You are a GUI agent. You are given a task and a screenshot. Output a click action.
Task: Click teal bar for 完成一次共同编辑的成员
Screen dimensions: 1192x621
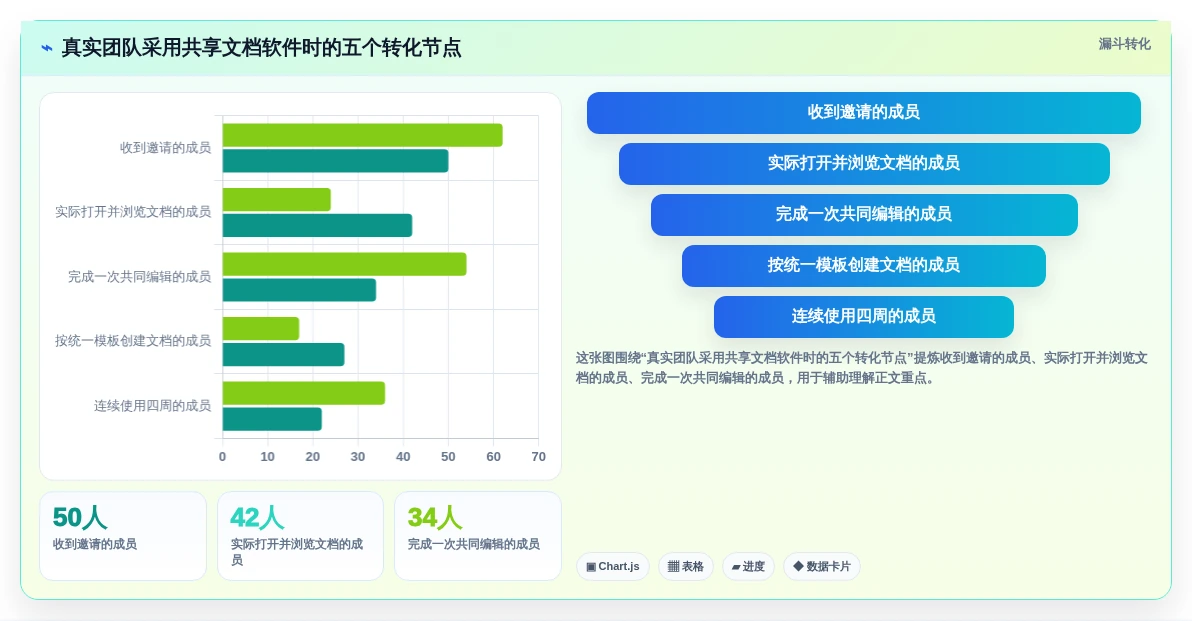coord(300,290)
